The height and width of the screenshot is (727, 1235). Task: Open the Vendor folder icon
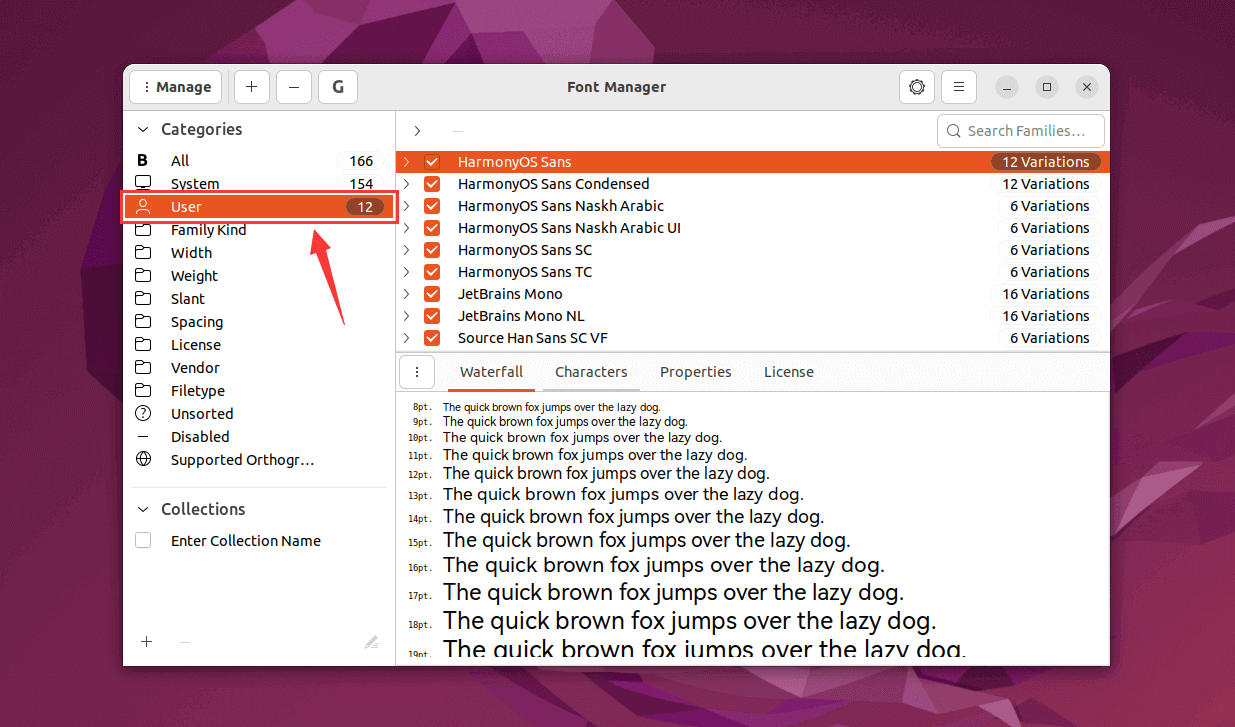pos(143,368)
